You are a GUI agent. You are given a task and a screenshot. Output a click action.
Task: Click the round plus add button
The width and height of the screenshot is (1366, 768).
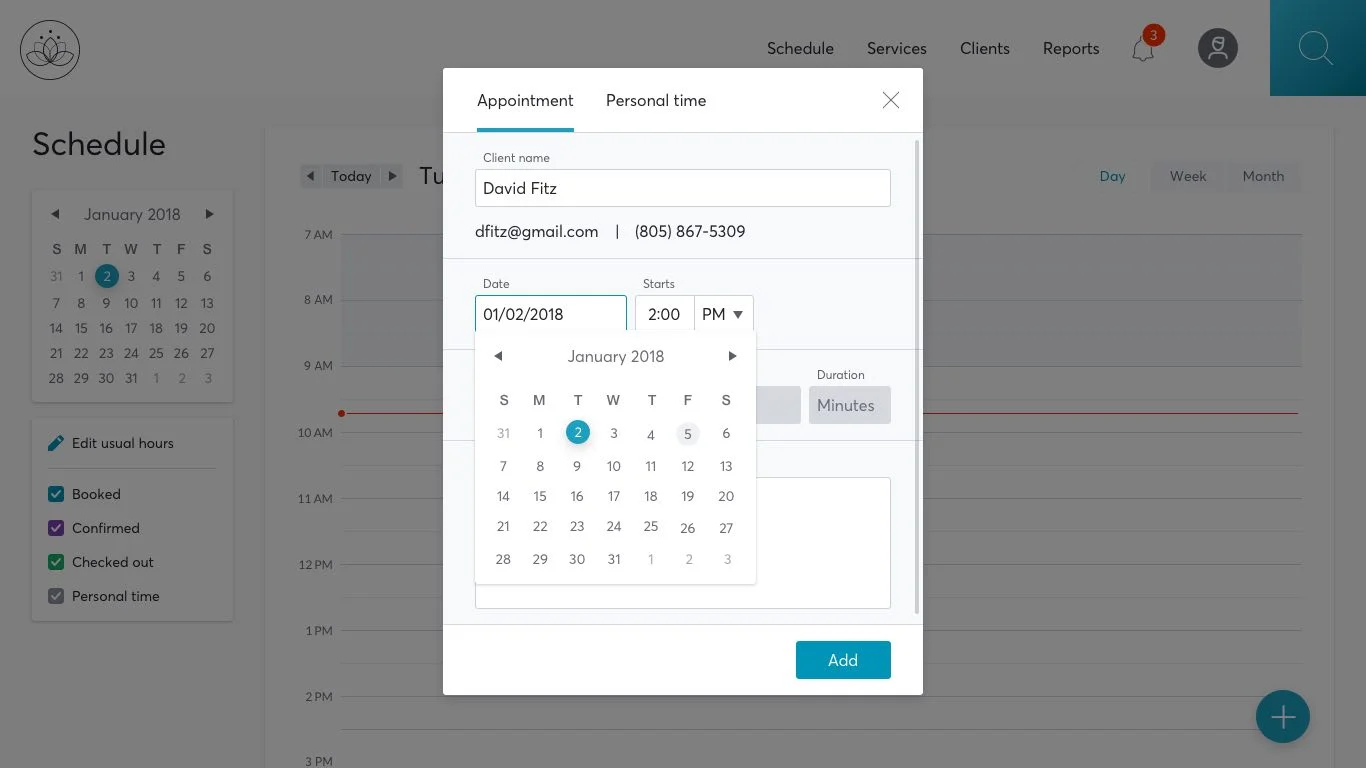1283,717
